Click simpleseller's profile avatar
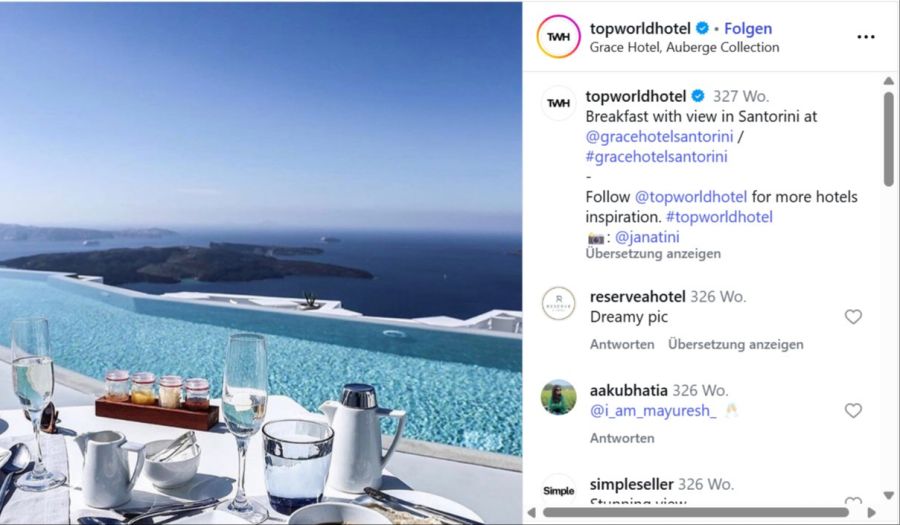 coord(558,491)
